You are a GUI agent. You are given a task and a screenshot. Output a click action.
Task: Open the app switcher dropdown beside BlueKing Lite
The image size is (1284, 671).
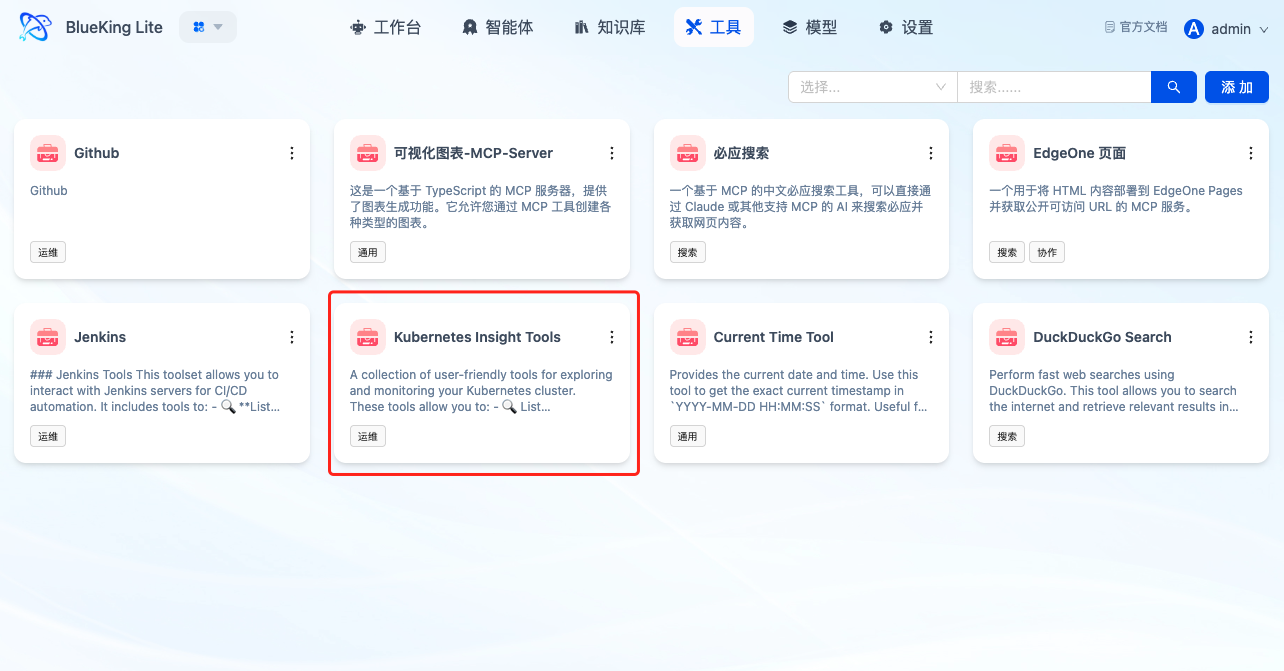pyautogui.click(x=208, y=27)
